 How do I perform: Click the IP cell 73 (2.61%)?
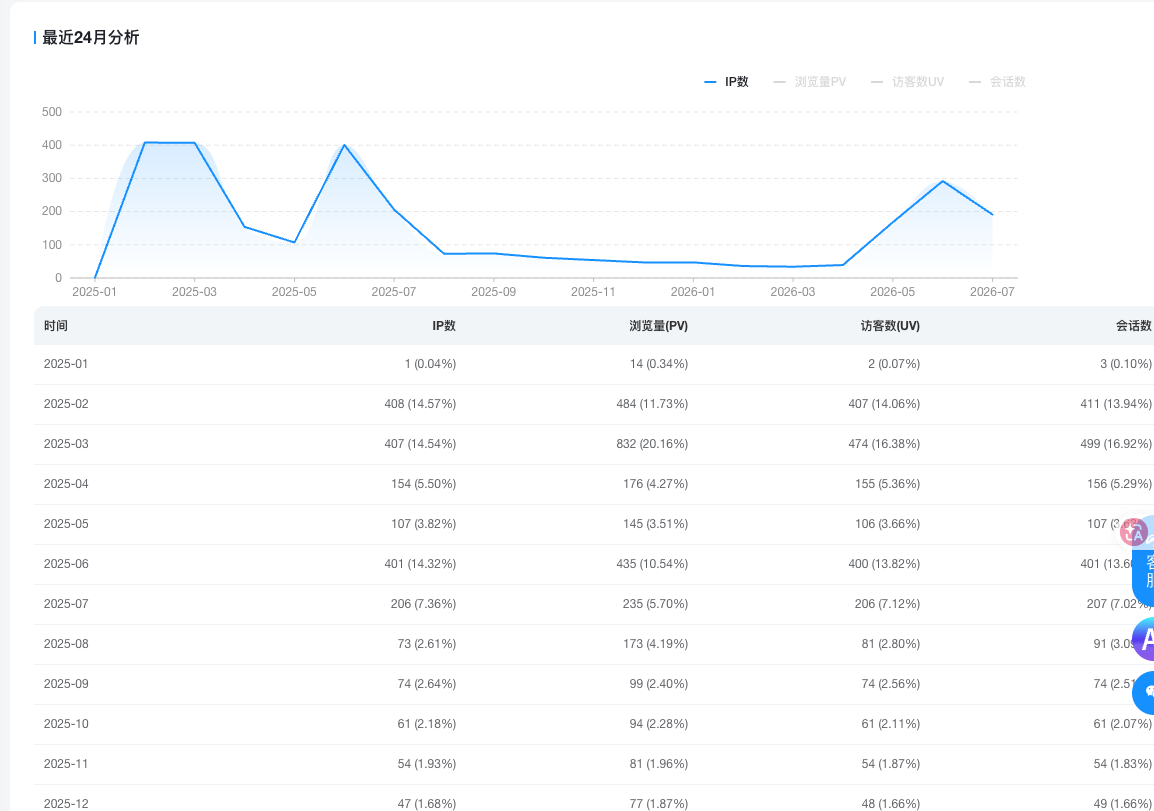click(427, 644)
